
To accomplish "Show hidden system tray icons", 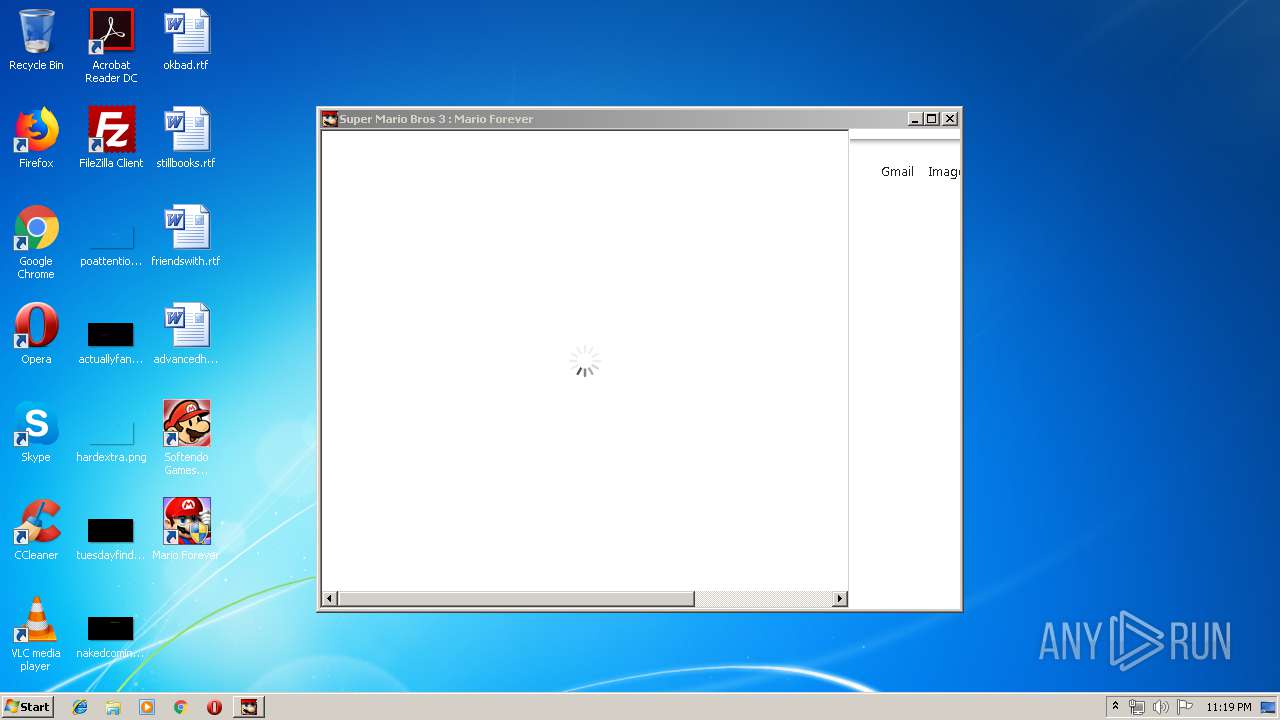I will pos(1116,706).
